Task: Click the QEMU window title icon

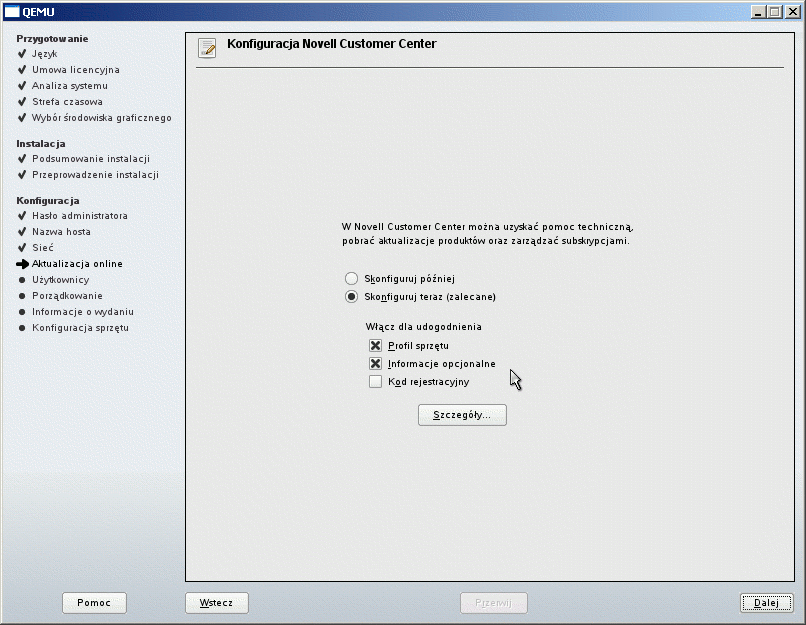Action: tap(11, 12)
